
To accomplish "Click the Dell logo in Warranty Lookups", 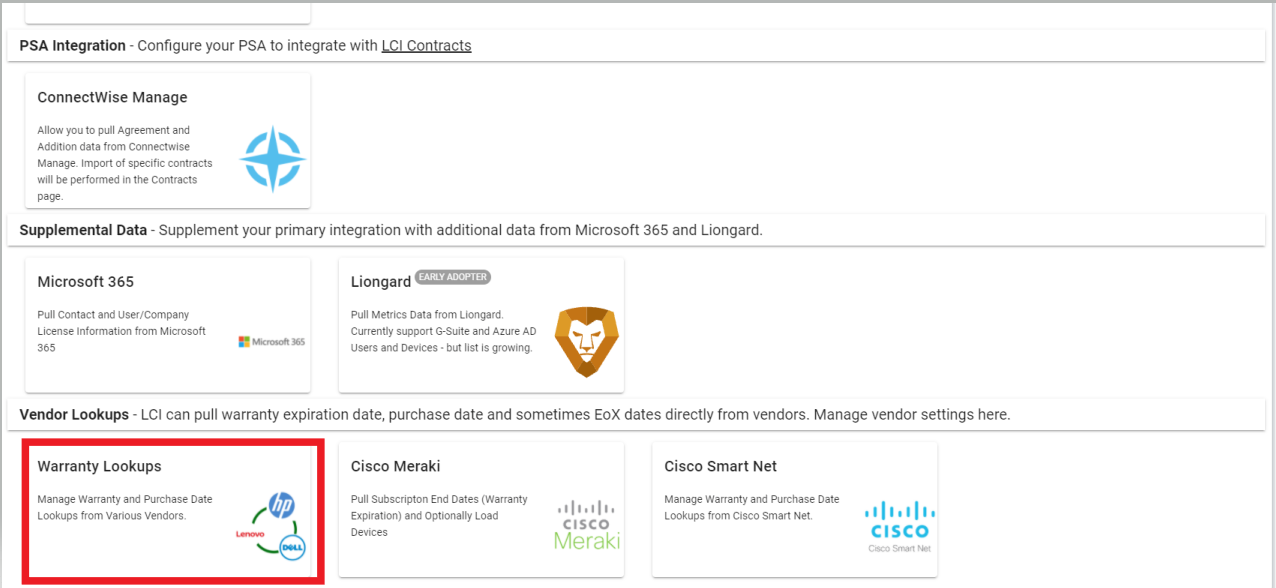I will 292,547.
